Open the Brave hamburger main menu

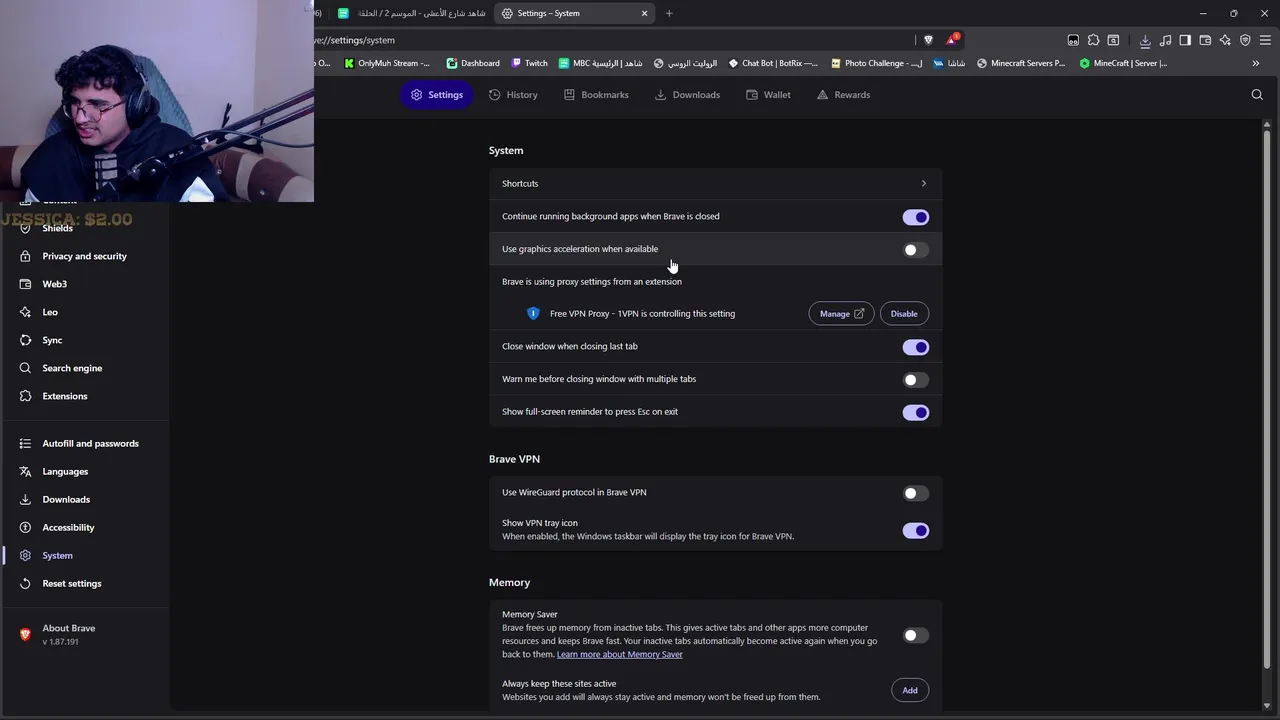click(x=1265, y=40)
